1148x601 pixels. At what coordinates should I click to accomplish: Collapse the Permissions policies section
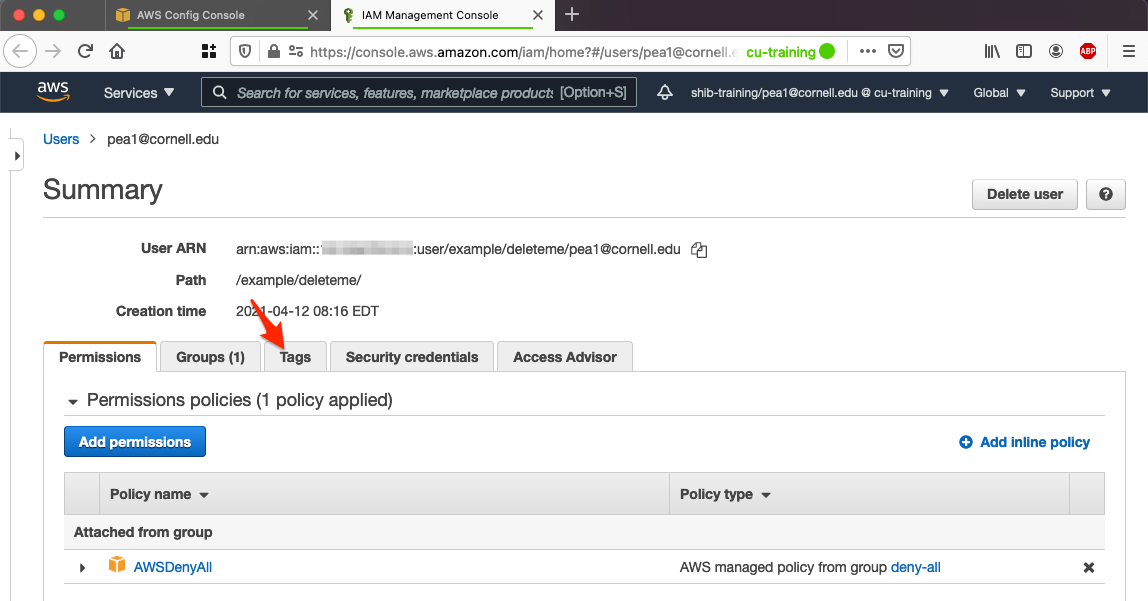(x=72, y=401)
